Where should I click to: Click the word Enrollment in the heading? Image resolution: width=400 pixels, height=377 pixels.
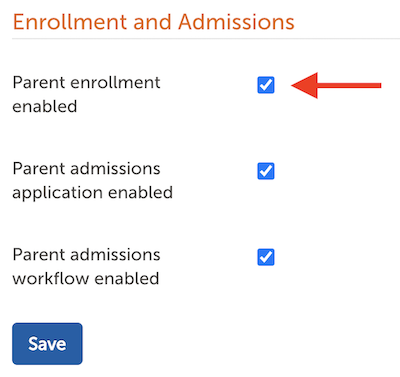click(70, 22)
